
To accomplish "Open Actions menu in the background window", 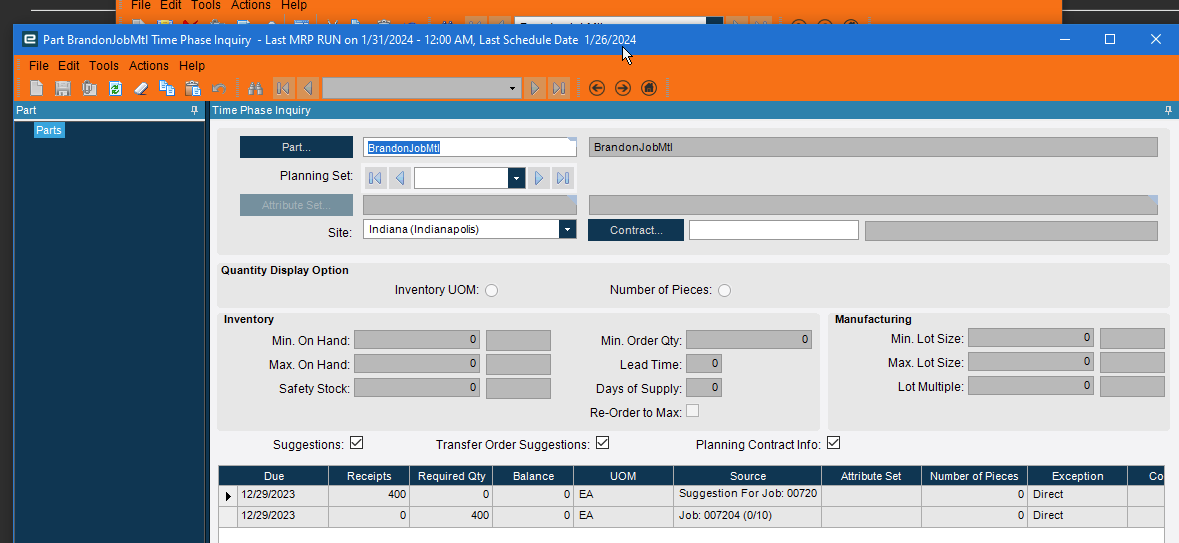I will pyautogui.click(x=251, y=5).
